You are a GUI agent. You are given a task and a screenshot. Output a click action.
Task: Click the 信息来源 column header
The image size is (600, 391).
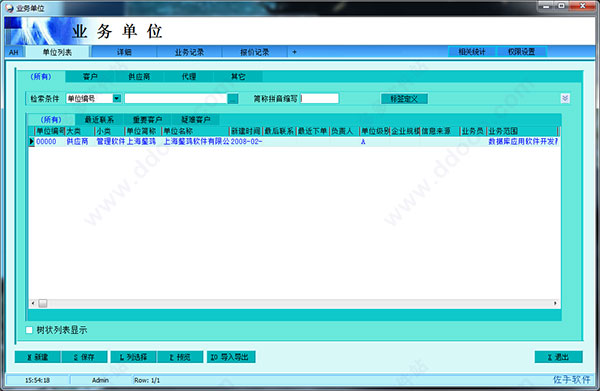tap(440, 131)
